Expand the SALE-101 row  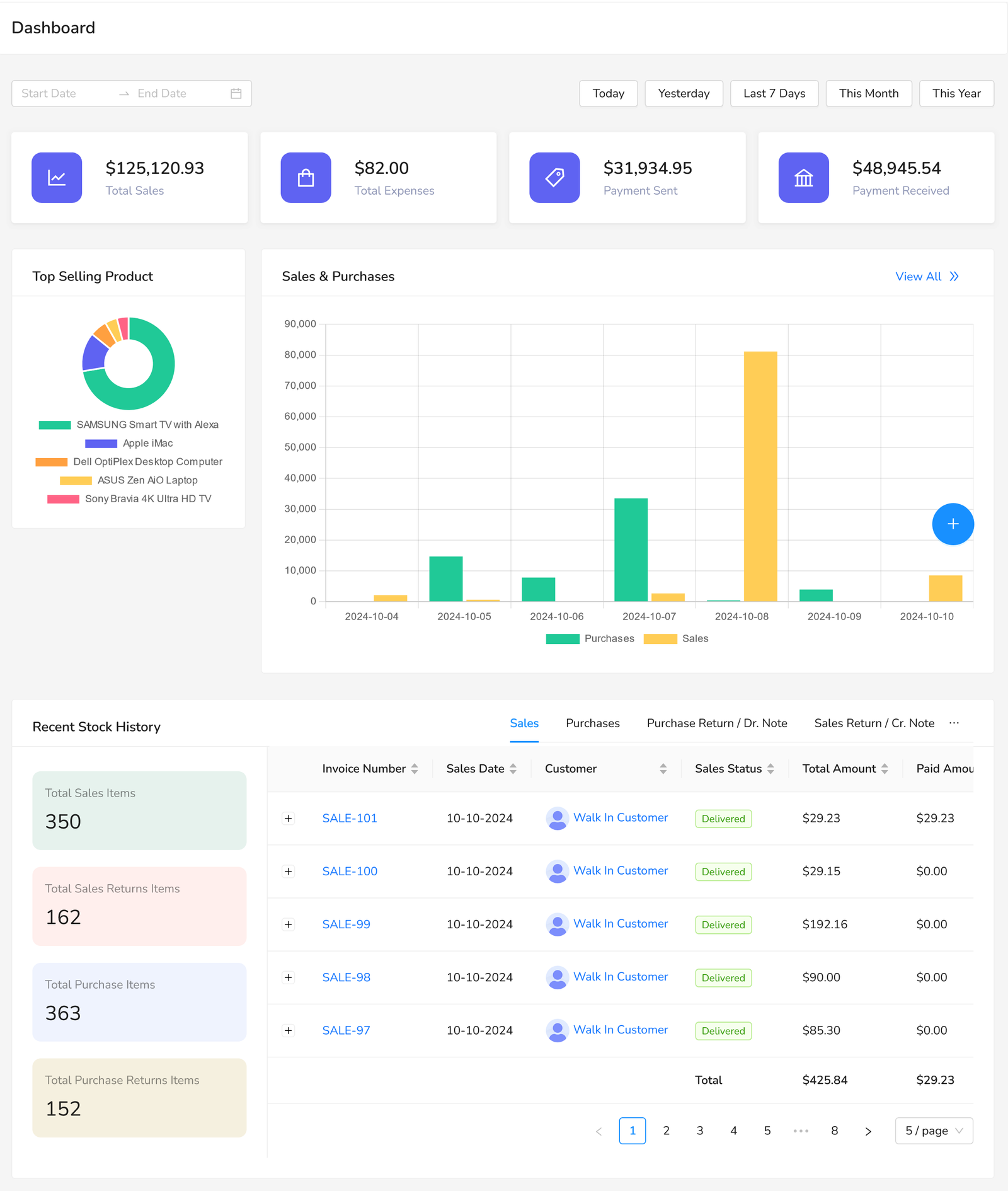(x=289, y=819)
